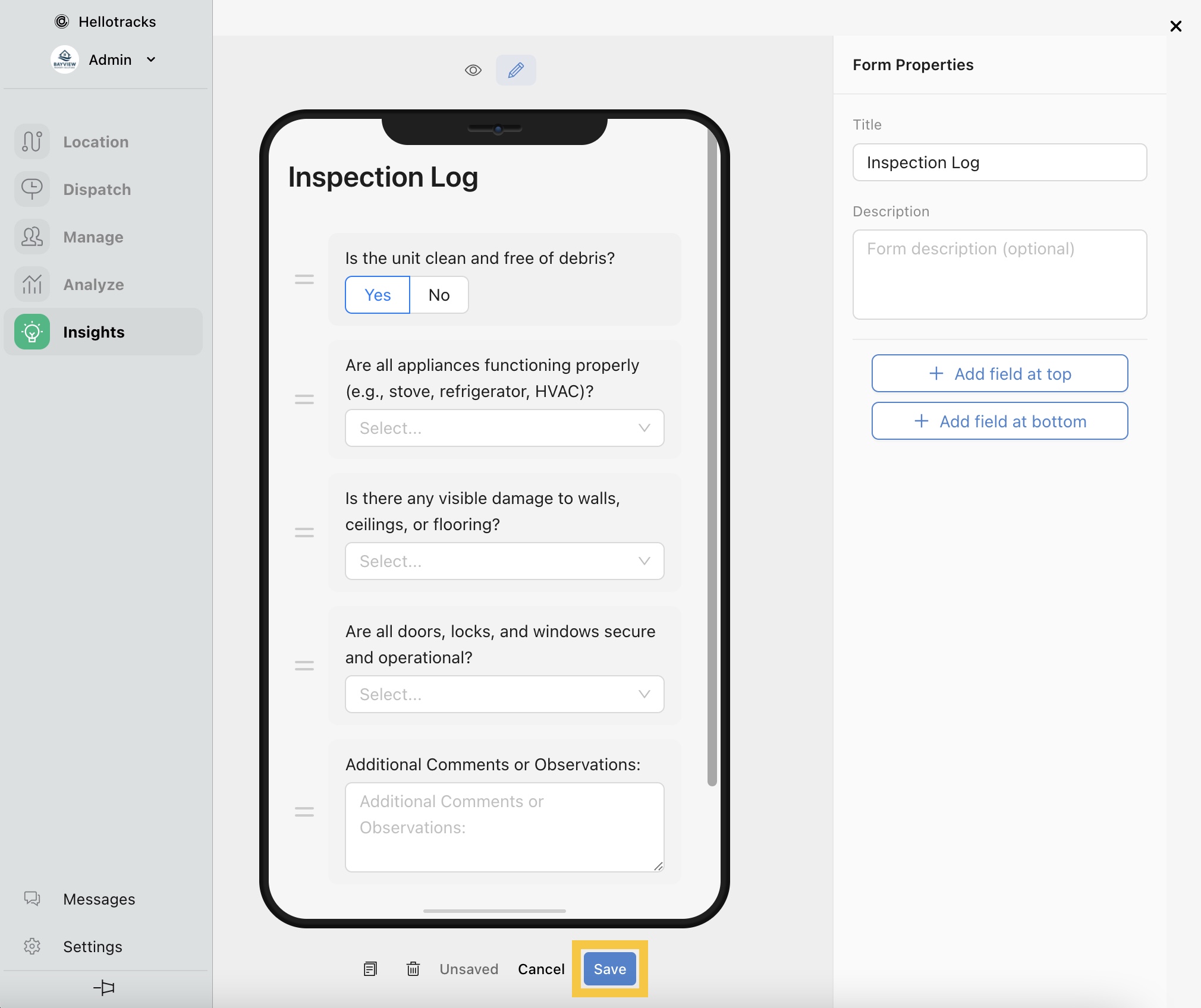Select the pencil edit mode icon
1201x1008 pixels.
(x=515, y=70)
